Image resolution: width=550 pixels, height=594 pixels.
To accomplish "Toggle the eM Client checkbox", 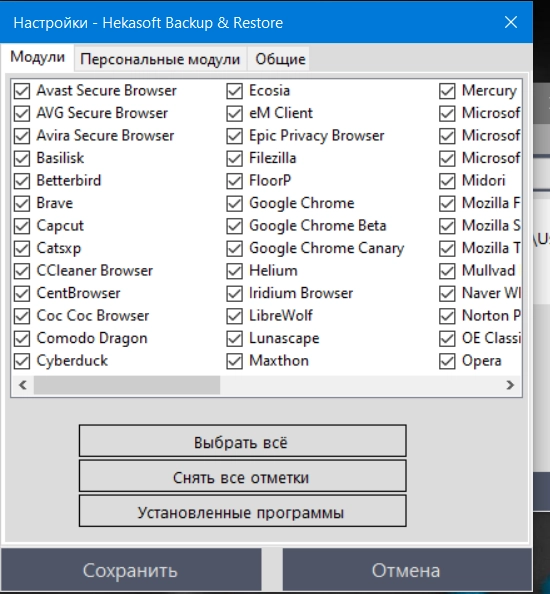I will pyautogui.click(x=234, y=113).
